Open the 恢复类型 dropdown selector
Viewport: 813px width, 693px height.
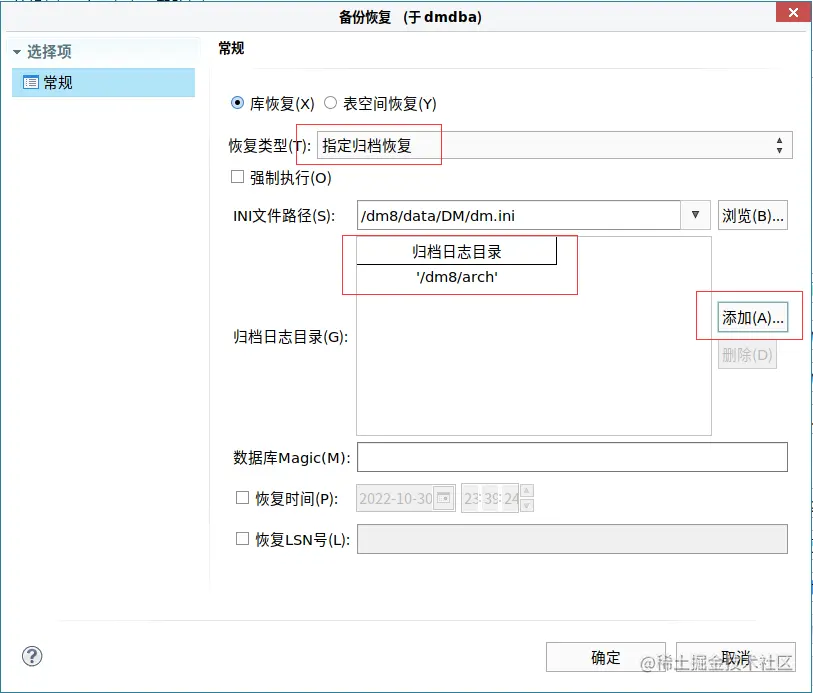tap(779, 144)
